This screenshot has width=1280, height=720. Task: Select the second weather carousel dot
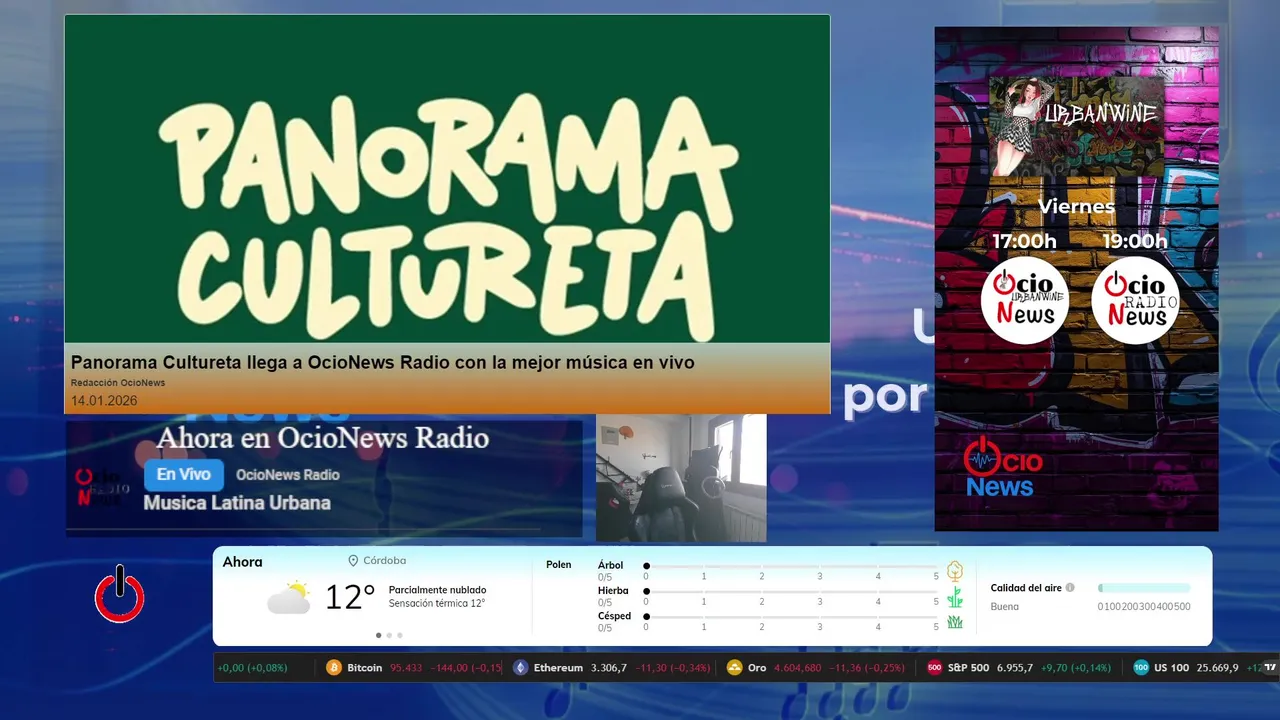389,635
